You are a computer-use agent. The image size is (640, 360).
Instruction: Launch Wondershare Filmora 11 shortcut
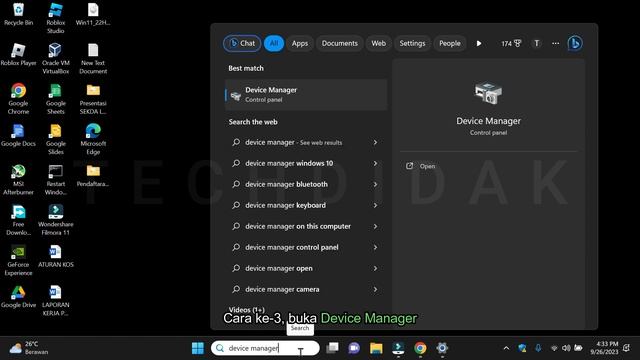click(56, 220)
